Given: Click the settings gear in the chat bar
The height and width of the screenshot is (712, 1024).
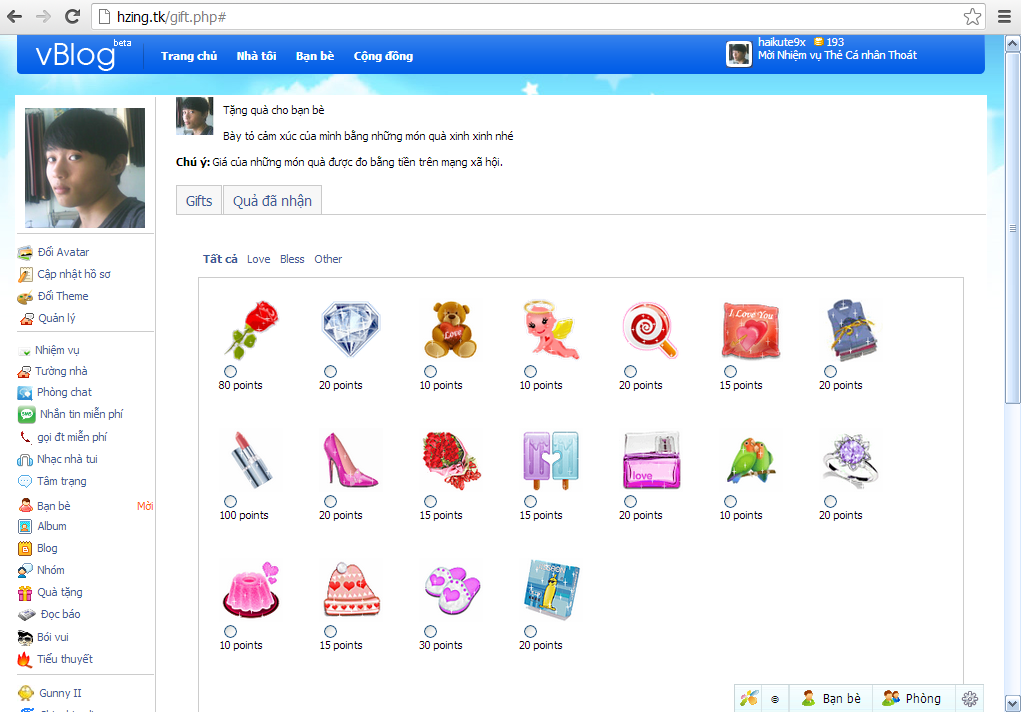Looking at the screenshot, I should 970,698.
